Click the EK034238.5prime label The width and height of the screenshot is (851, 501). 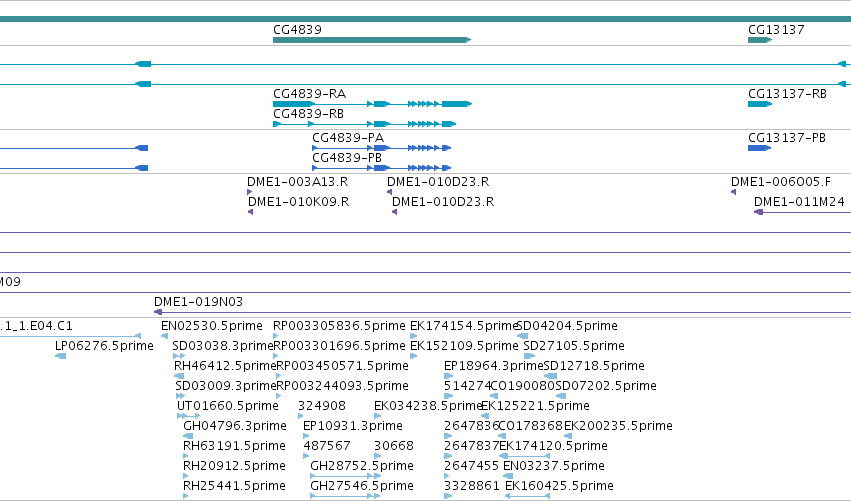click(428, 406)
